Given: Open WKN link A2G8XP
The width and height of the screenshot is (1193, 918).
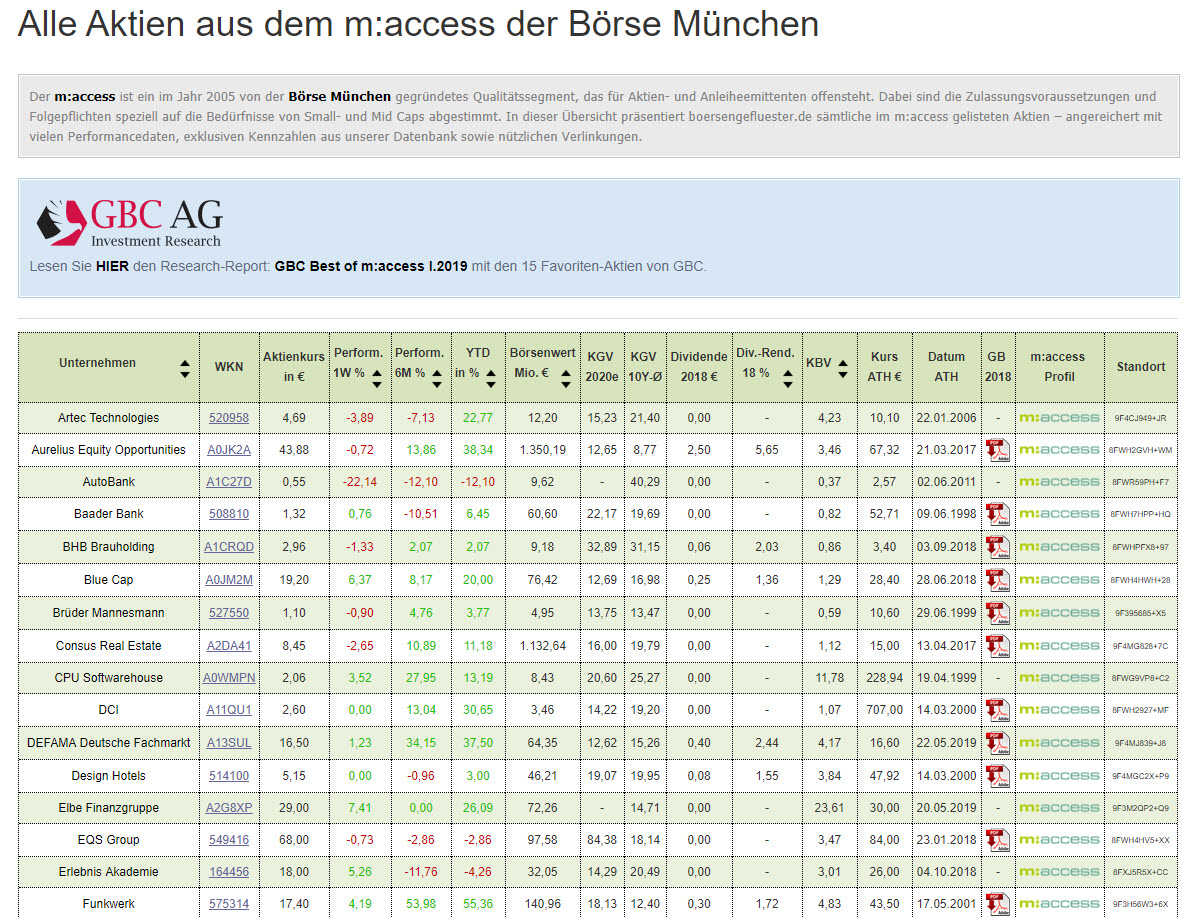Looking at the screenshot, I should [x=229, y=808].
